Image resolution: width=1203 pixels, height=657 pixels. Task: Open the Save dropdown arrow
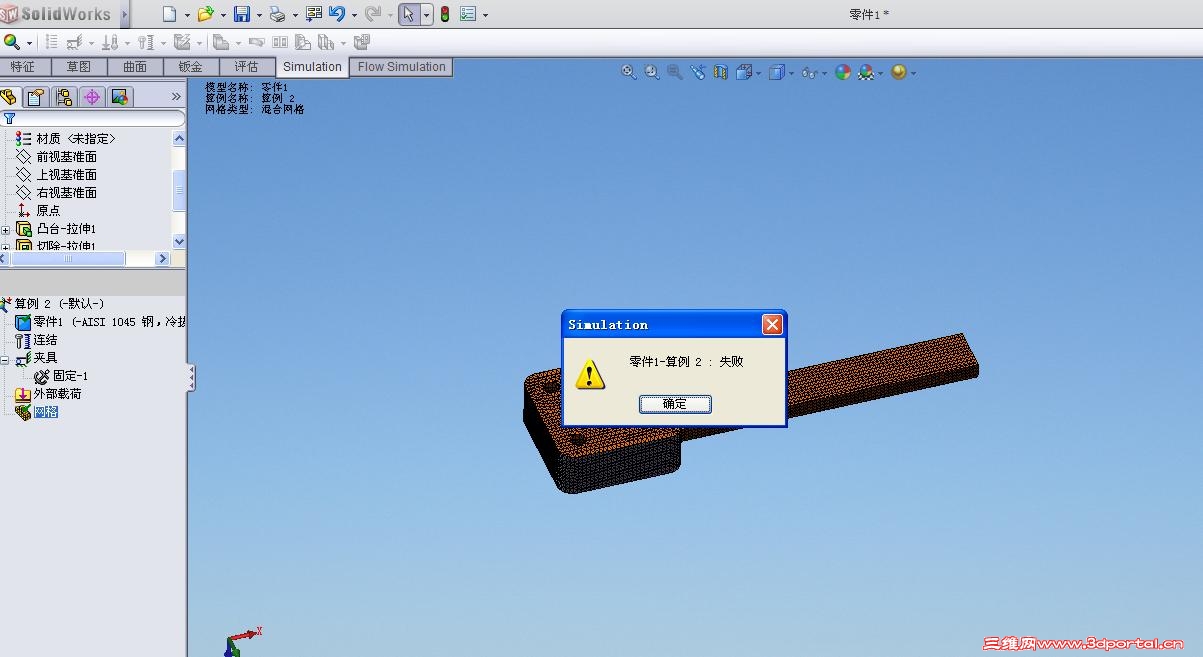click(x=259, y=15)
